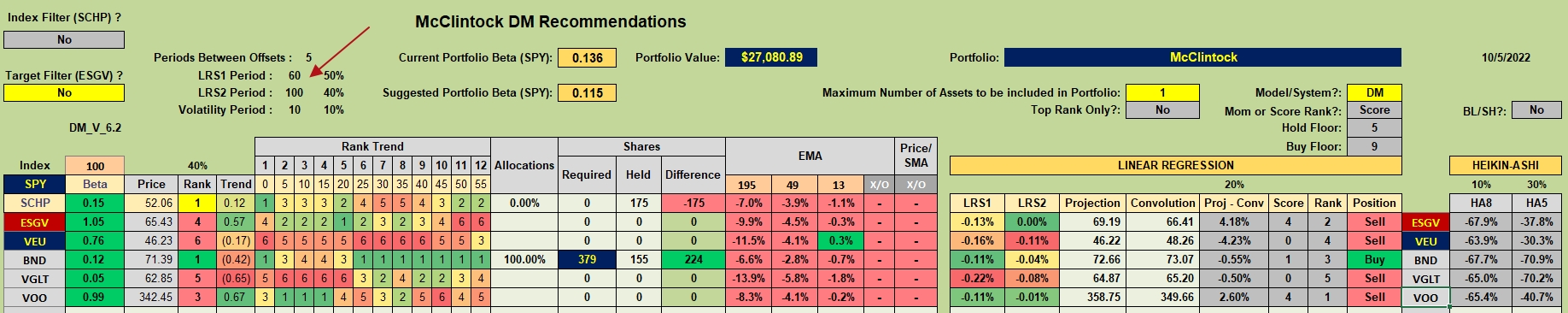Open the Model/System DM cell

pyautogui.click(x=1374, y=92)
